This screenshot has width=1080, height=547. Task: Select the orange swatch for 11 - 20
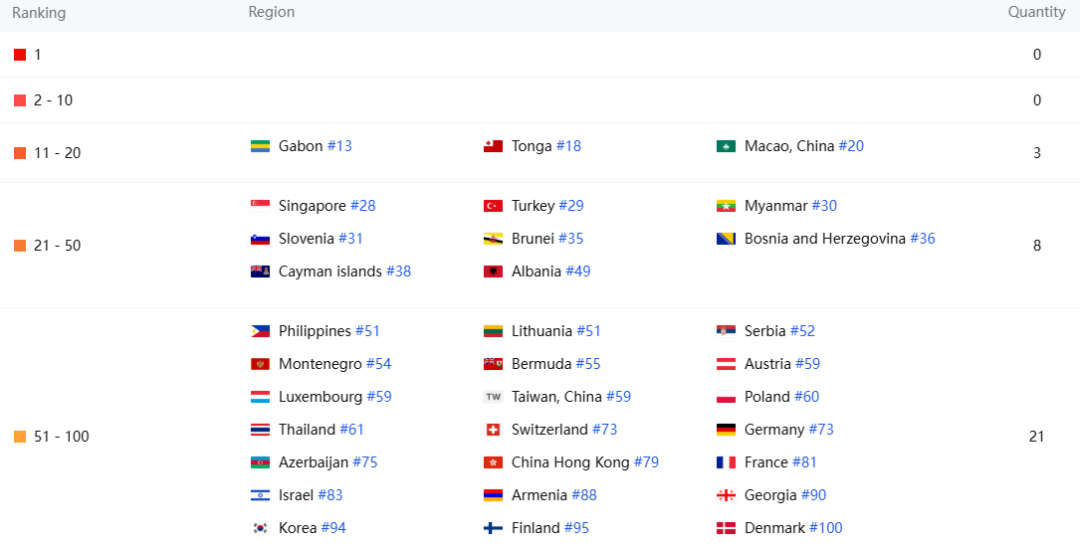[20, 153]
